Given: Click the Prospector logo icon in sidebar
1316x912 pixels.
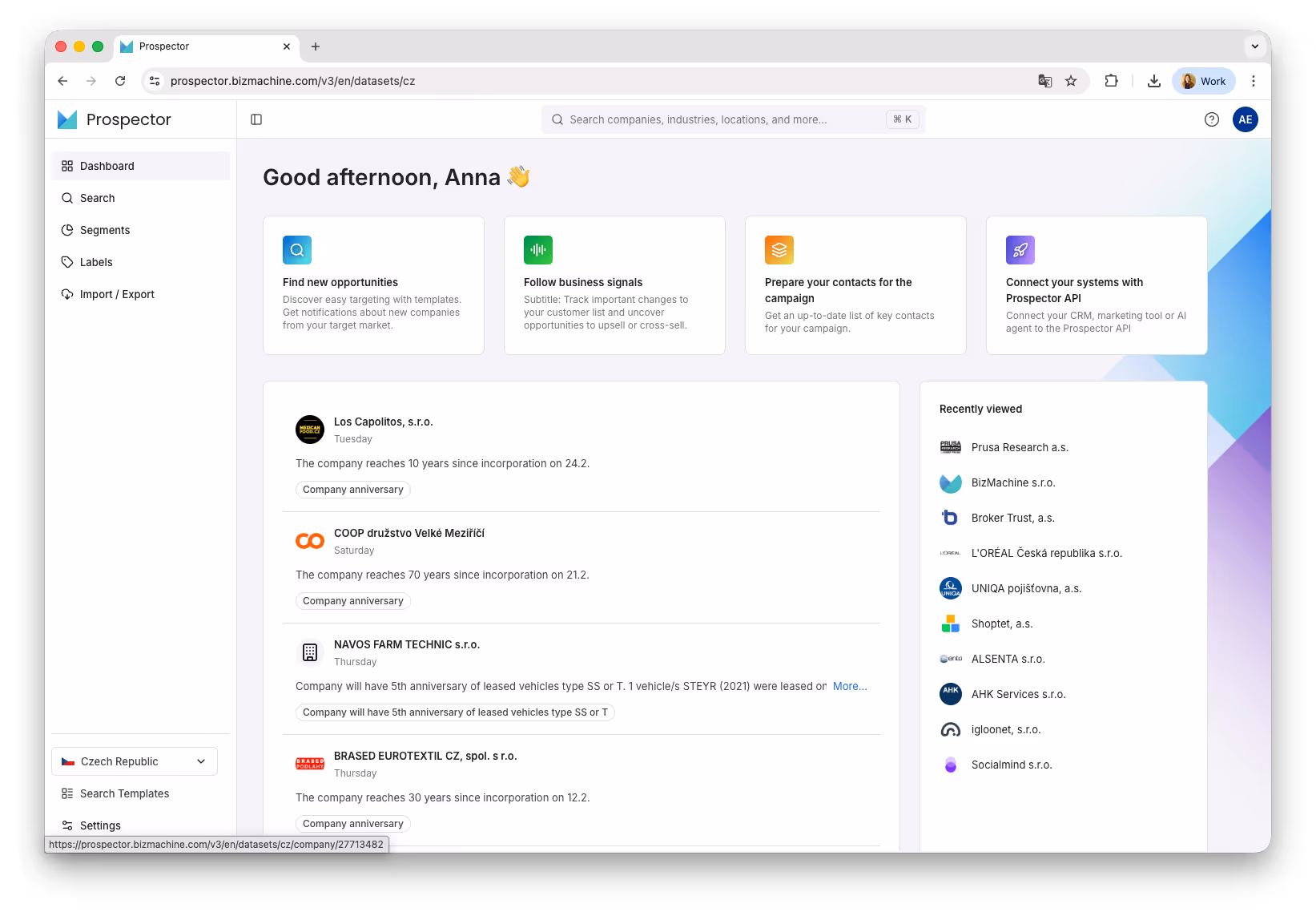Looking at the screenshot, I should [x=67, y=119].
